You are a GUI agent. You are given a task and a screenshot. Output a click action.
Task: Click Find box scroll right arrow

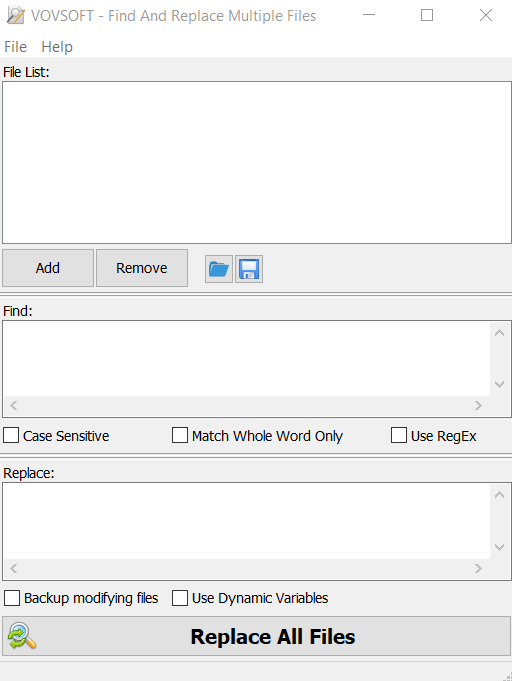pyautogui.click(x=478, y=406)
